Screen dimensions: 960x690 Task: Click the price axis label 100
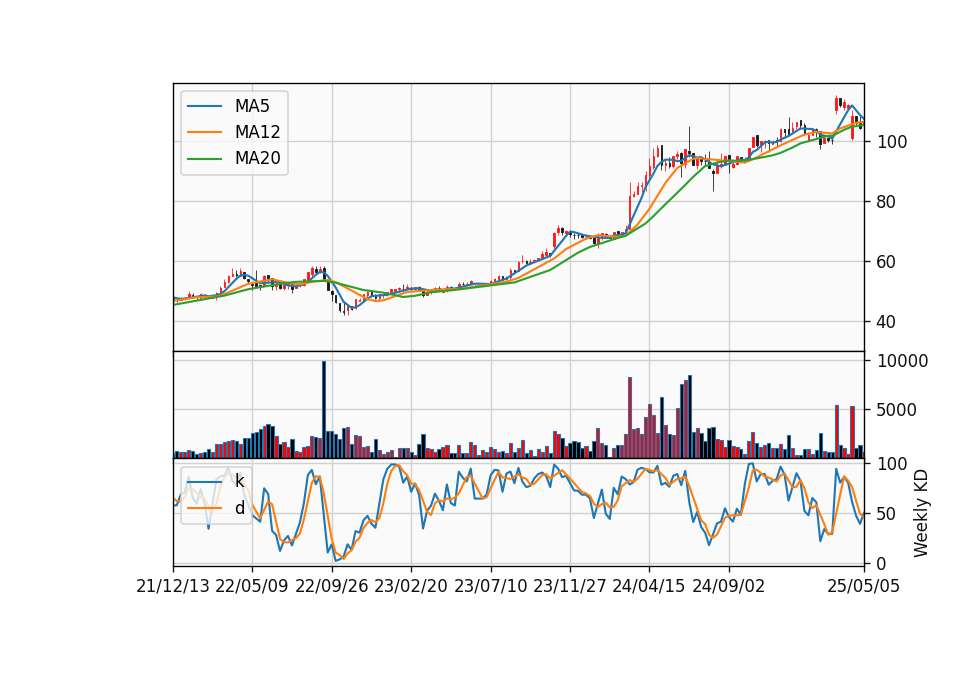pos(892,142)
